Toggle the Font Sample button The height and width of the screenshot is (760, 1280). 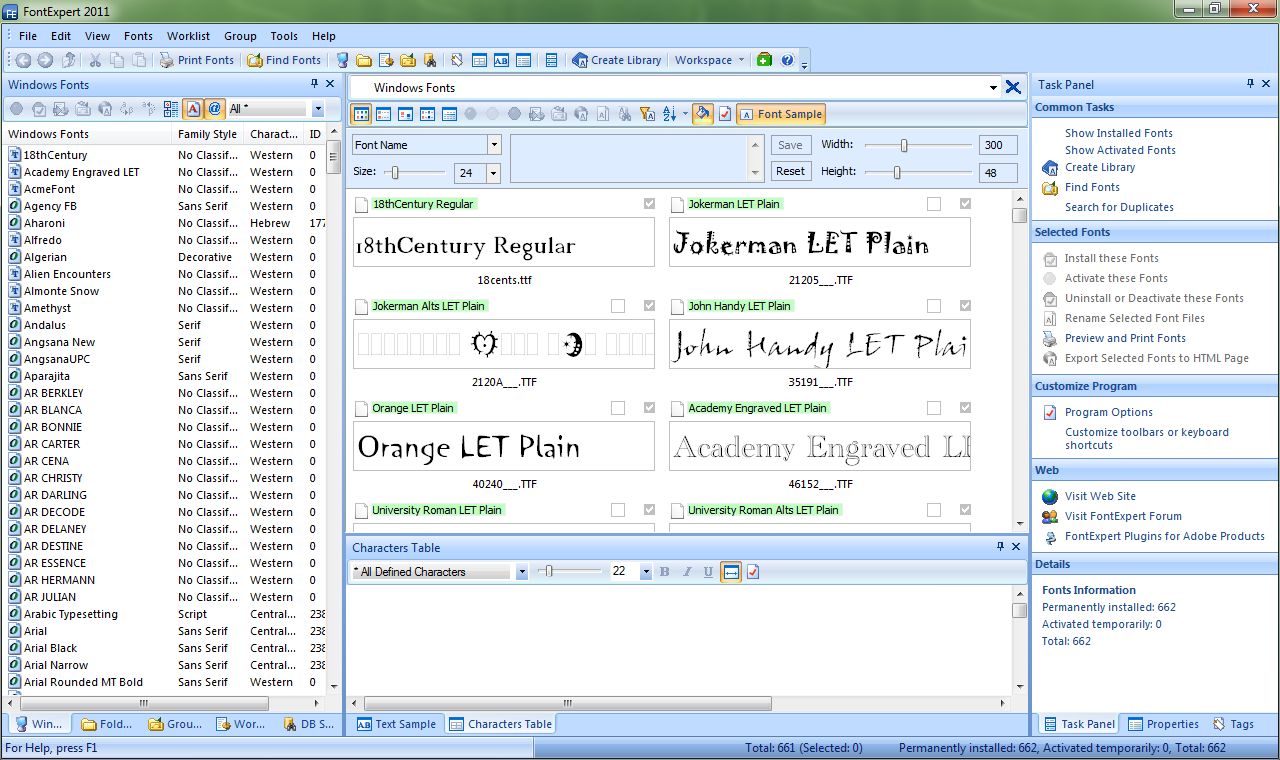[781, 114]
